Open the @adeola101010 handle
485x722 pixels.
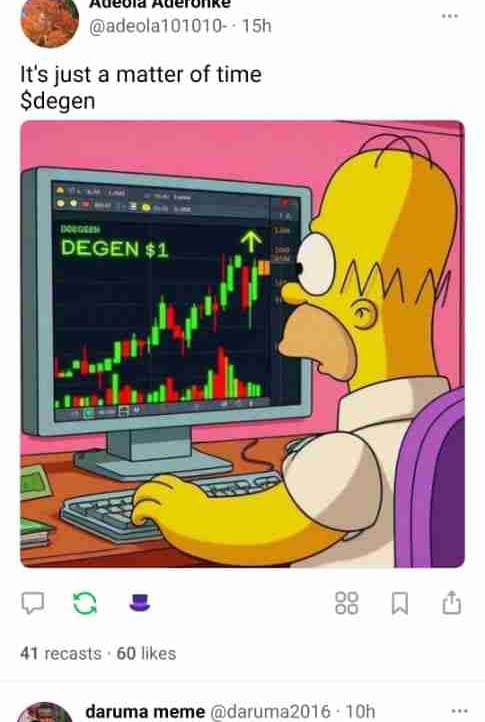(158, 26)
